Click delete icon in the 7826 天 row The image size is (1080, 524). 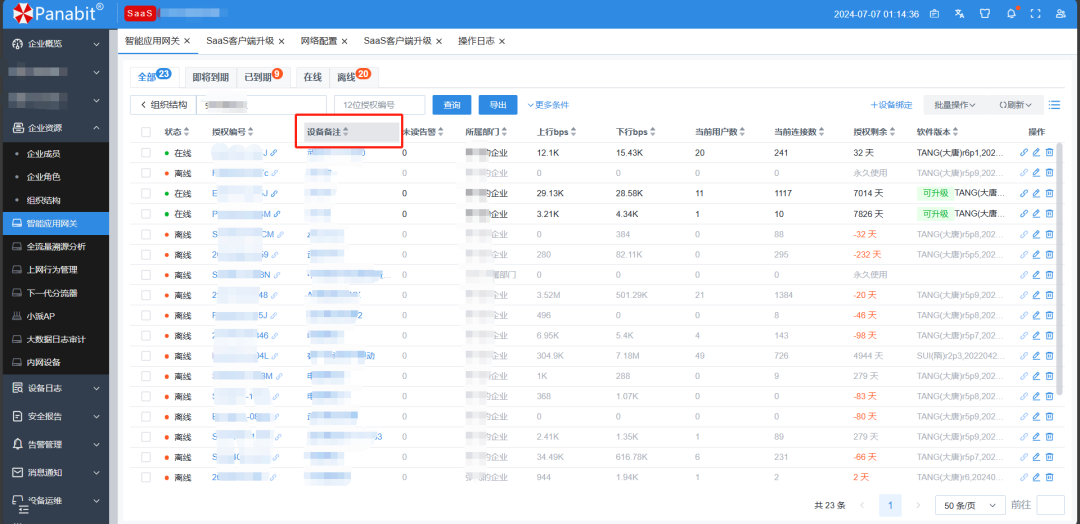[1049, 213]
